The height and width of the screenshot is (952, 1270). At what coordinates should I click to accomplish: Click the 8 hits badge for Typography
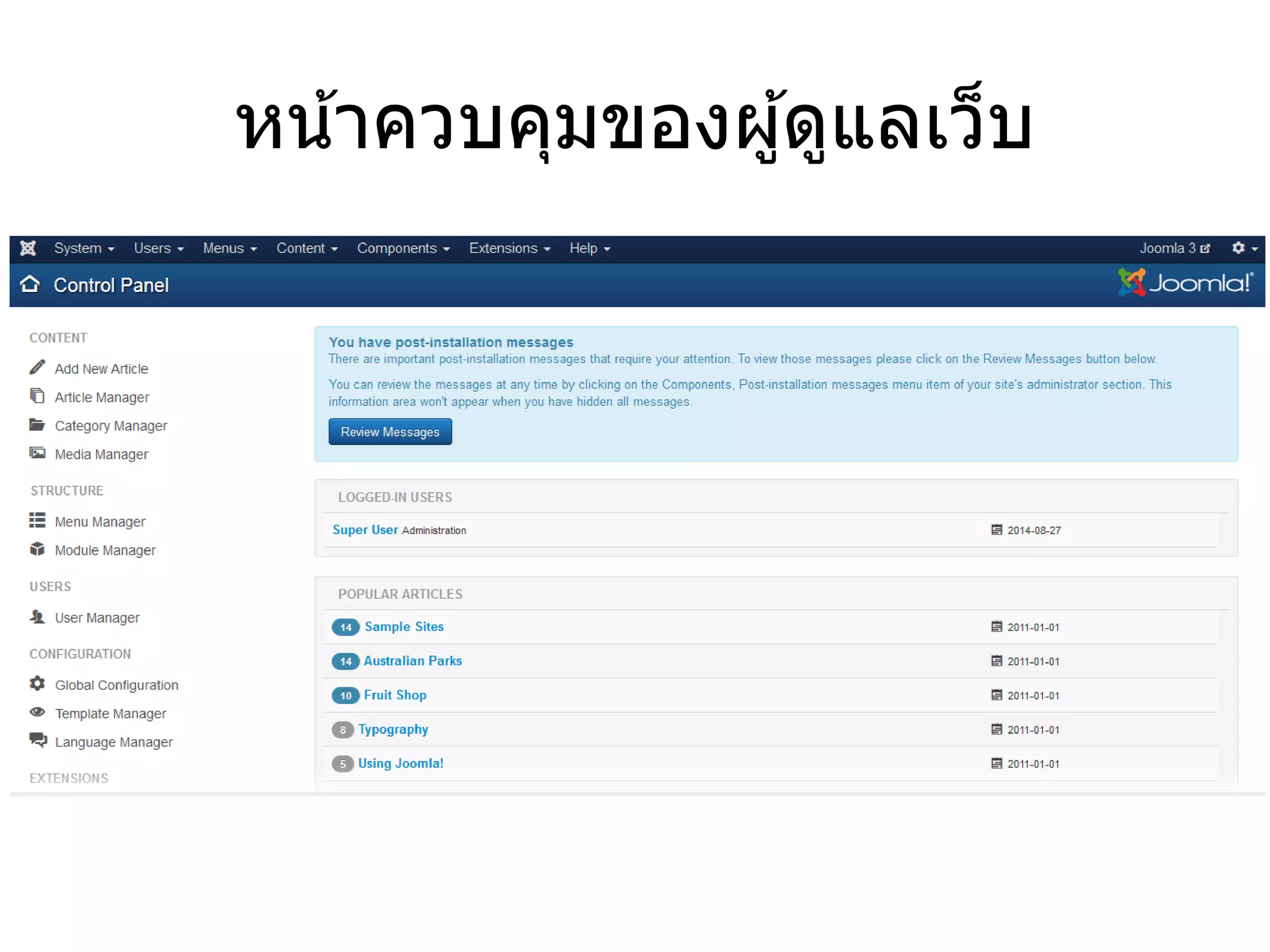tap(343, 729)
